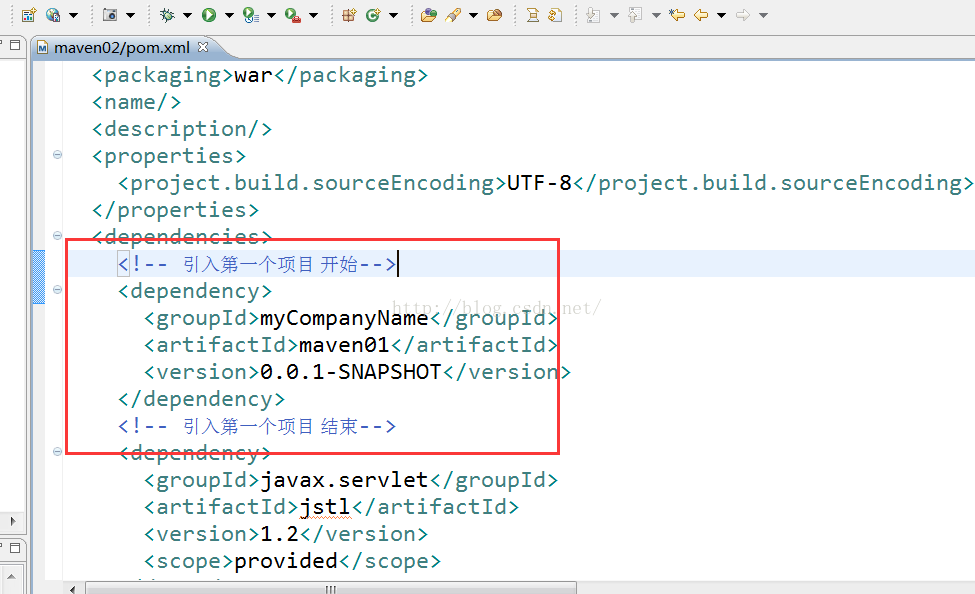This screenshot has height=594, width=975.
Task: Open the web browser toolbar icon
Action: coord(53,15)
